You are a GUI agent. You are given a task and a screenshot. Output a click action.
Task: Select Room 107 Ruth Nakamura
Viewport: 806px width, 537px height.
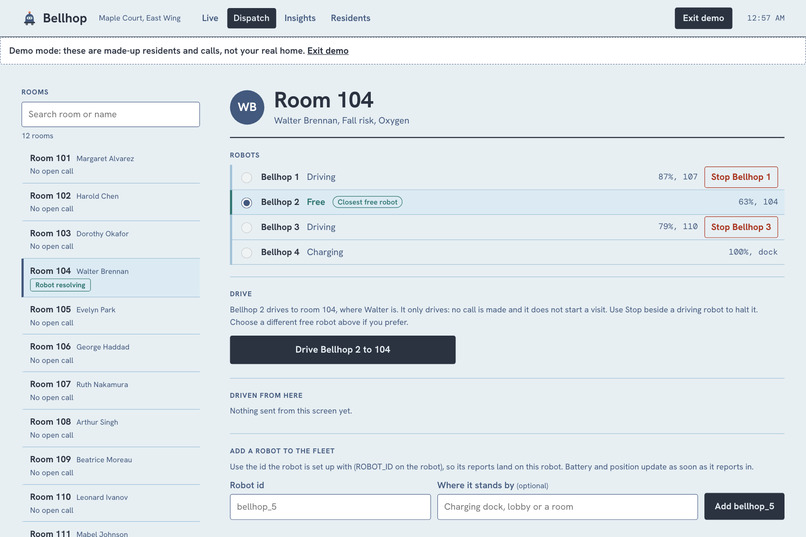click(x=111, y=391)
